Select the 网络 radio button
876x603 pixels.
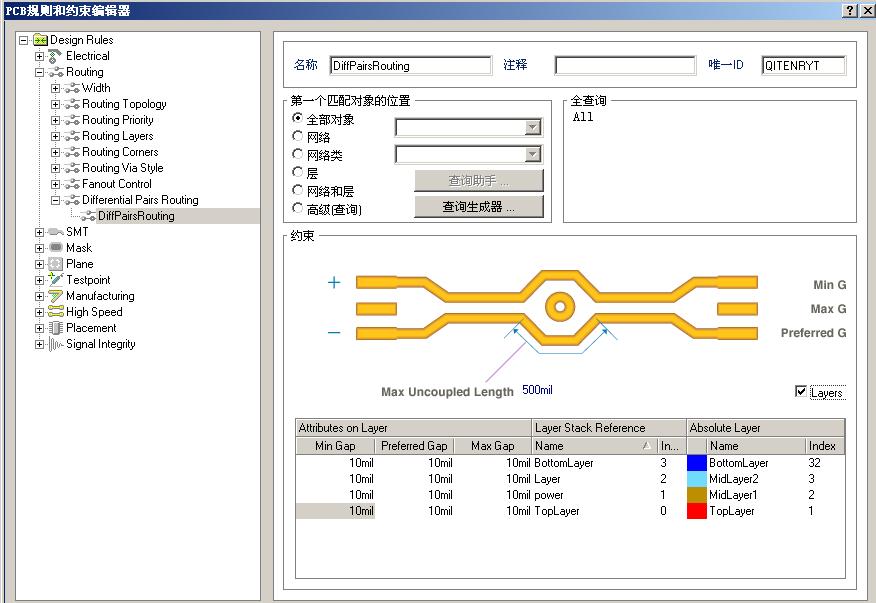[x=298, y=136]
